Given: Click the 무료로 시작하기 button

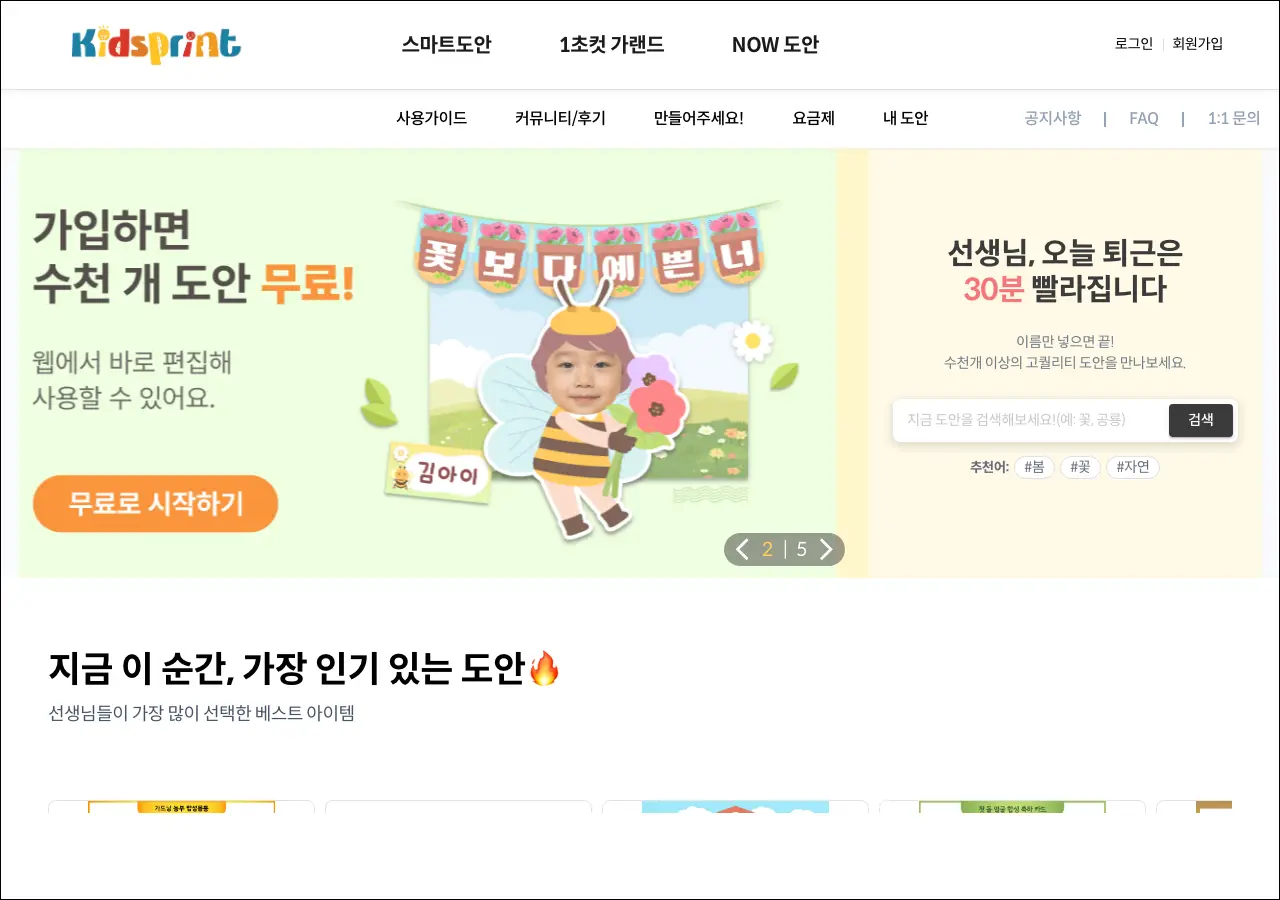Looking at the screenshot, I should pyautogui.click(x=155, y=504).
